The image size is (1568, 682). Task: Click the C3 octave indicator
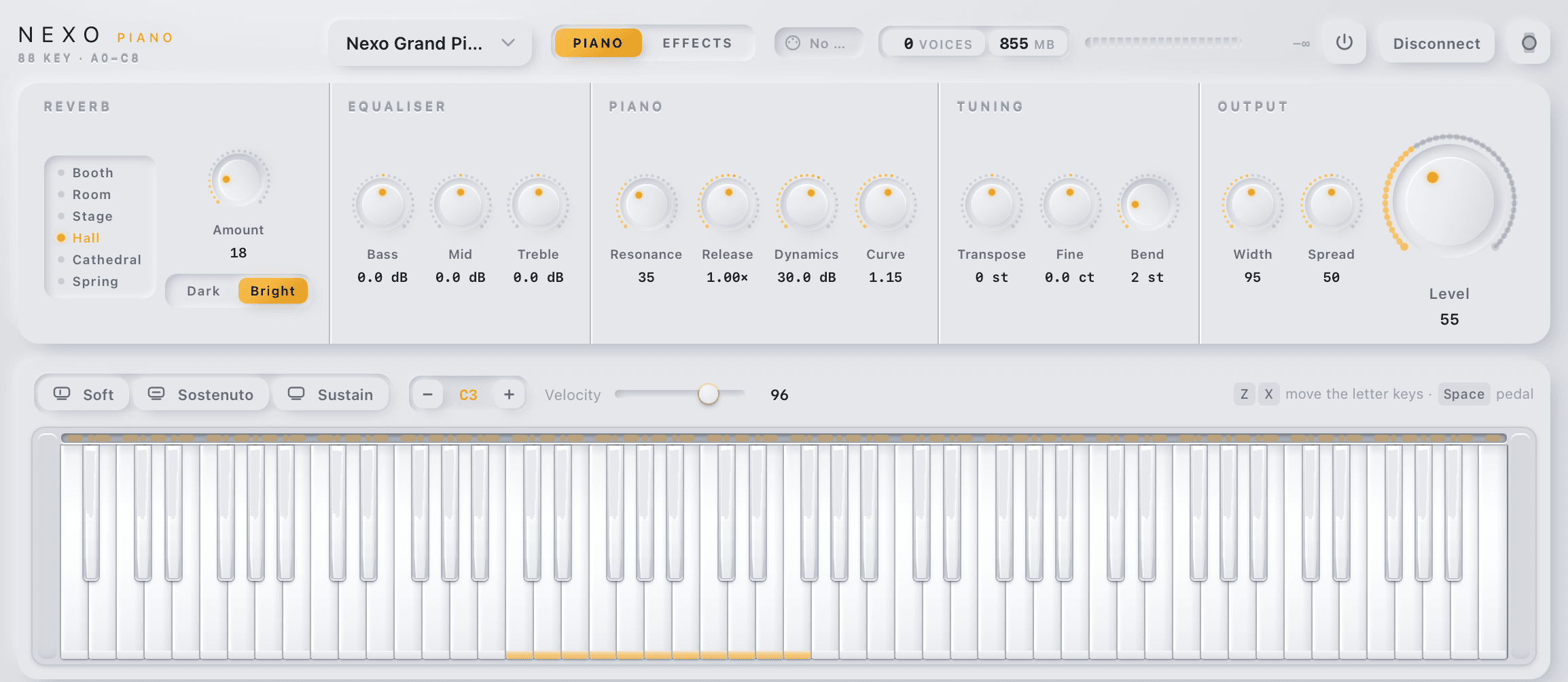pos(468,395)
